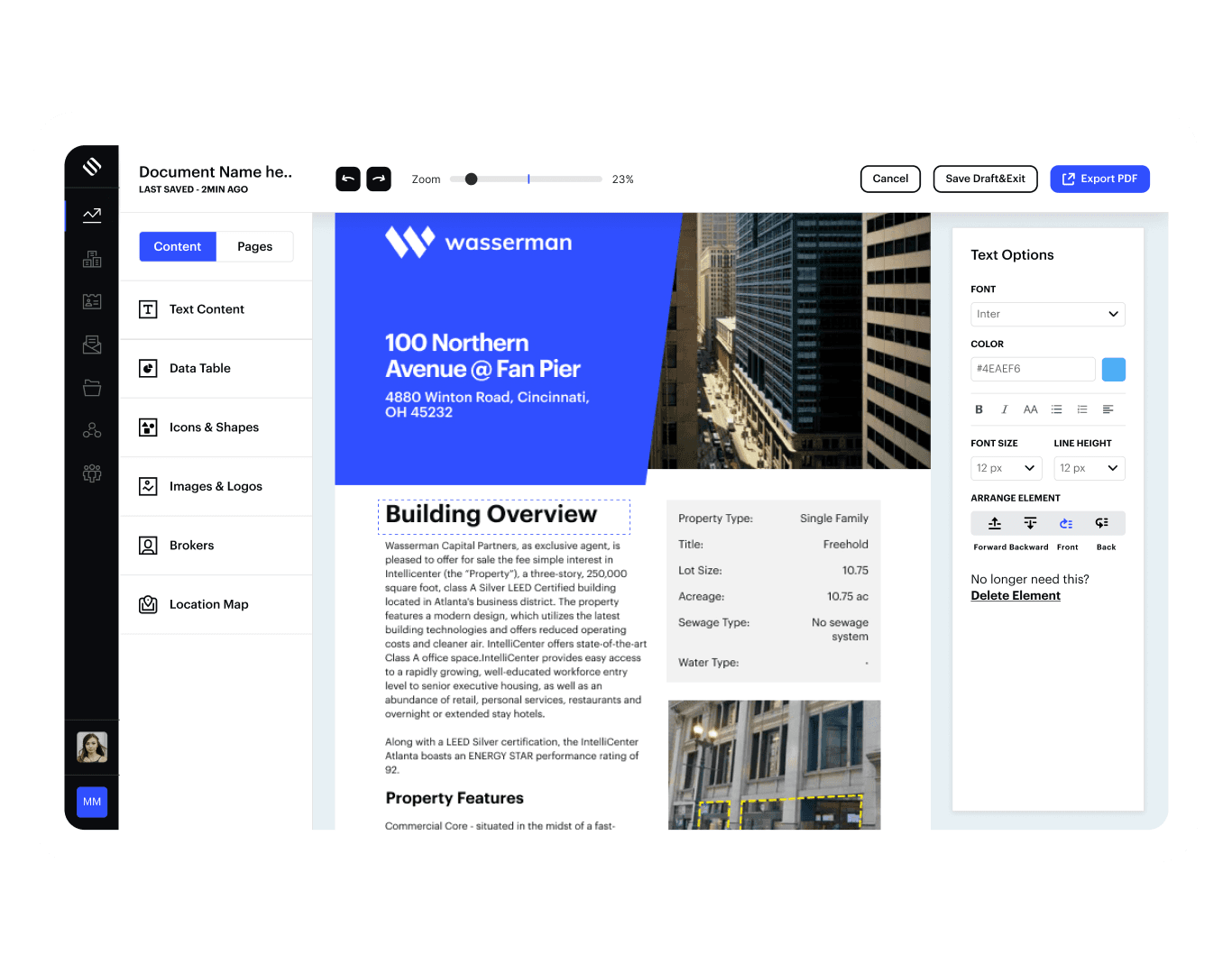Image resolution: width=1232 pixels, height=974 pixels.
Task: Set text alignment to left
Action: pyautogui.click(x=1108, y=409)
